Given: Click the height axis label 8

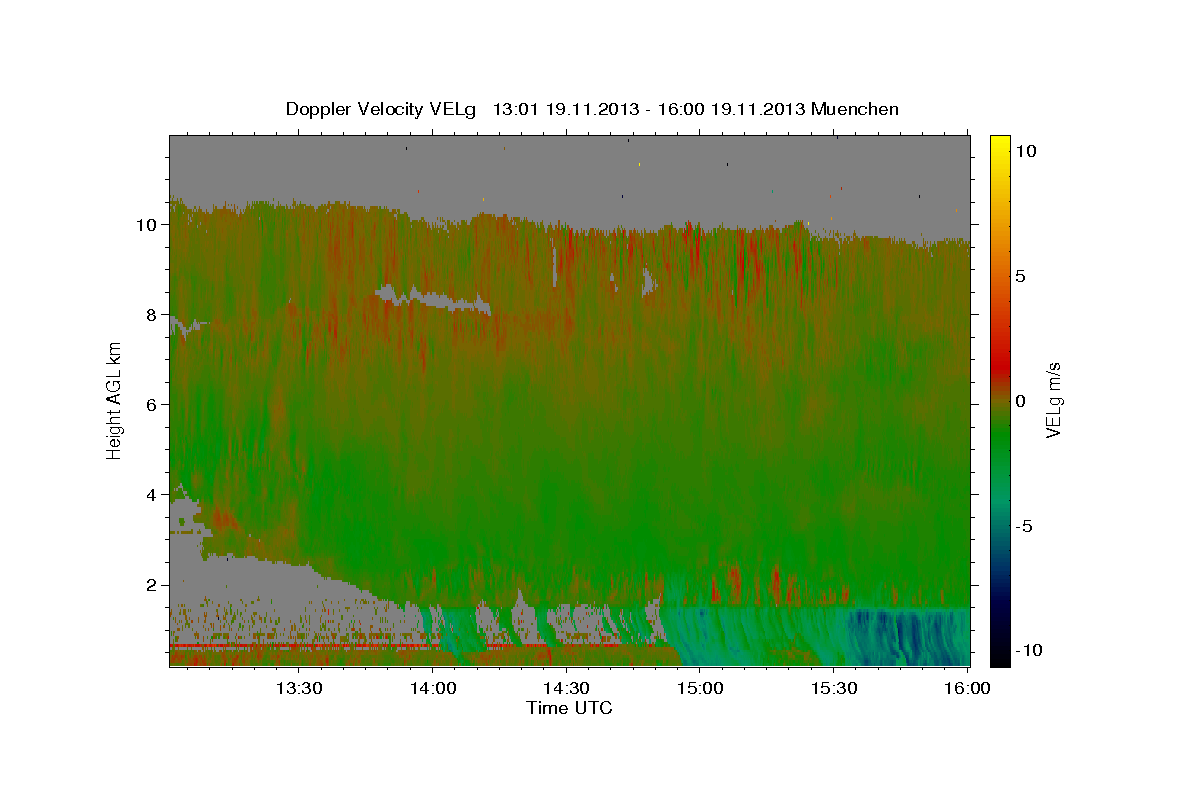Looking at the screenshot, I should coord(152,315).
